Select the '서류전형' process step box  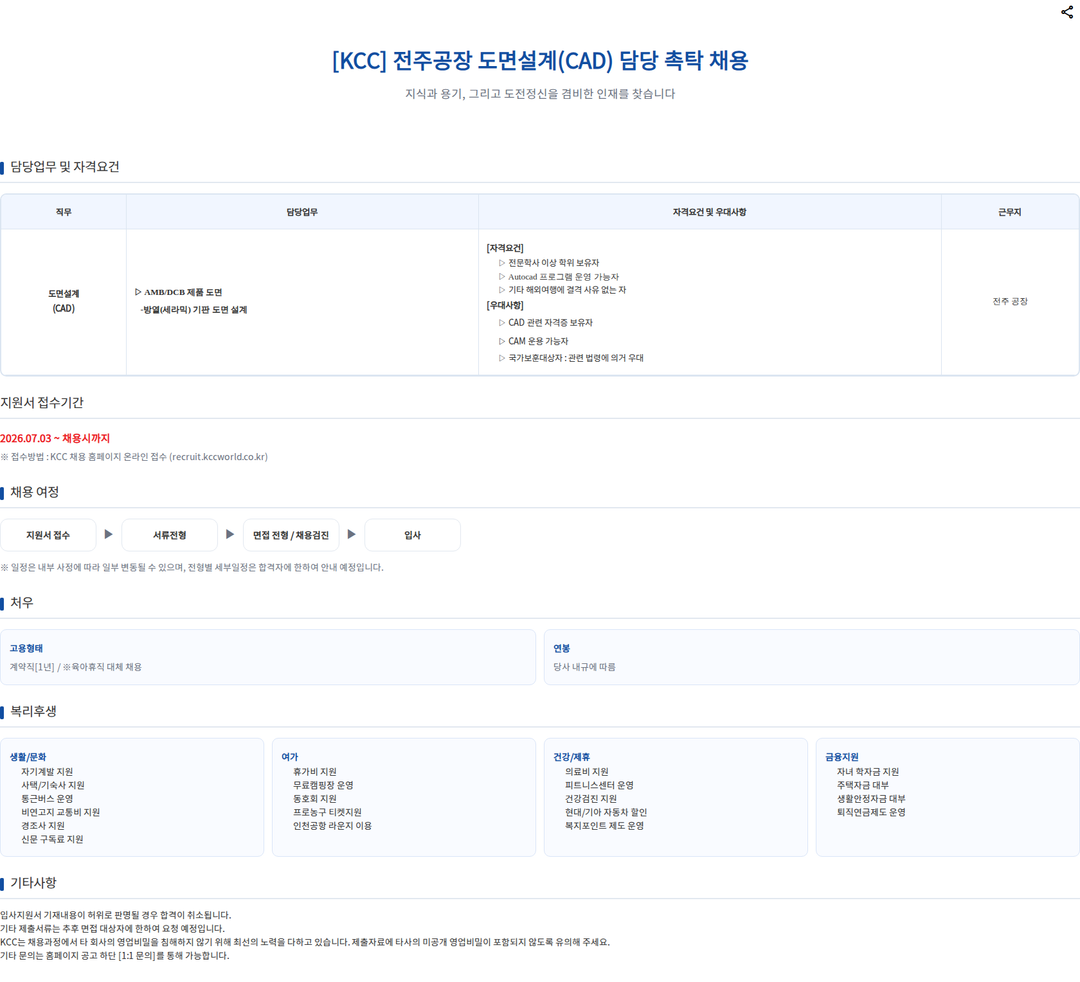[x=169, y=535]
